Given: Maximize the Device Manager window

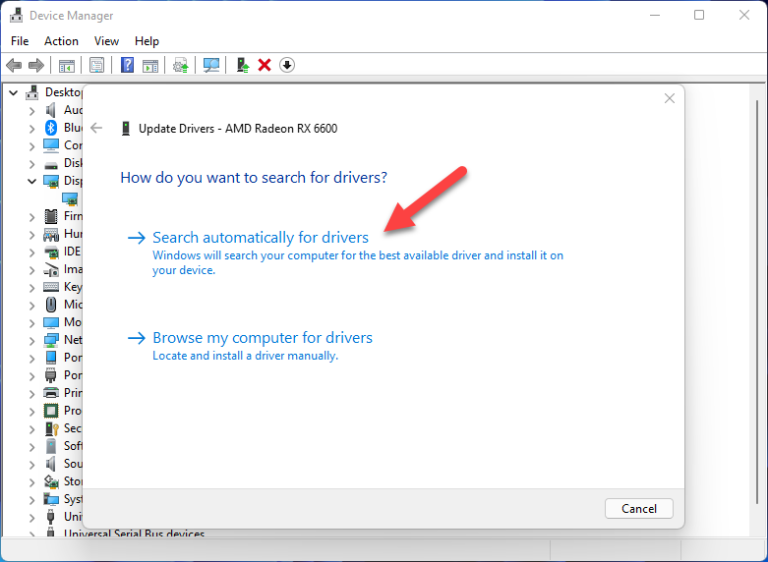Looking at the screenshot, I should (x=699, y=15).
